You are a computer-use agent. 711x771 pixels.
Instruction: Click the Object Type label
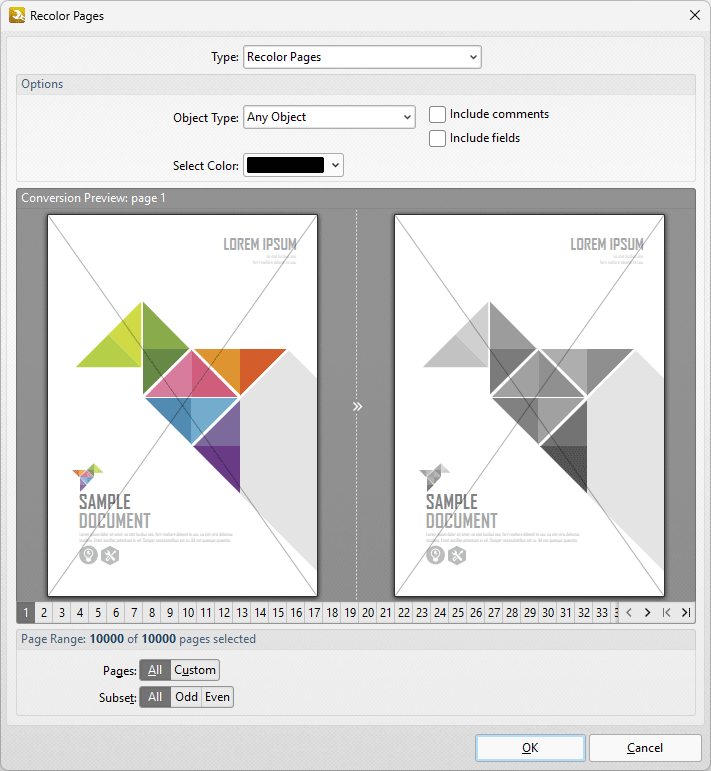click(206, 118)
